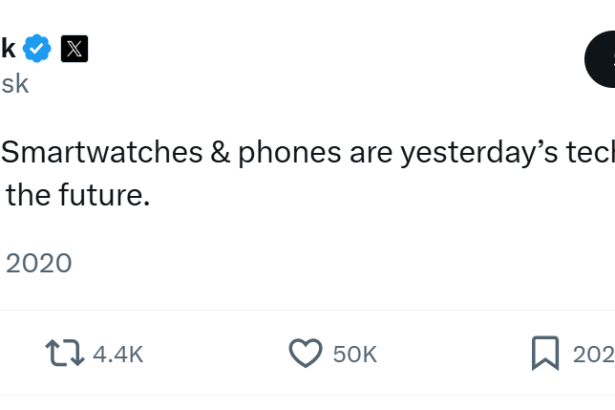Screen dimensions: 615x410
Task: Open the profile via the gray handle
Action: coord(15,84)
